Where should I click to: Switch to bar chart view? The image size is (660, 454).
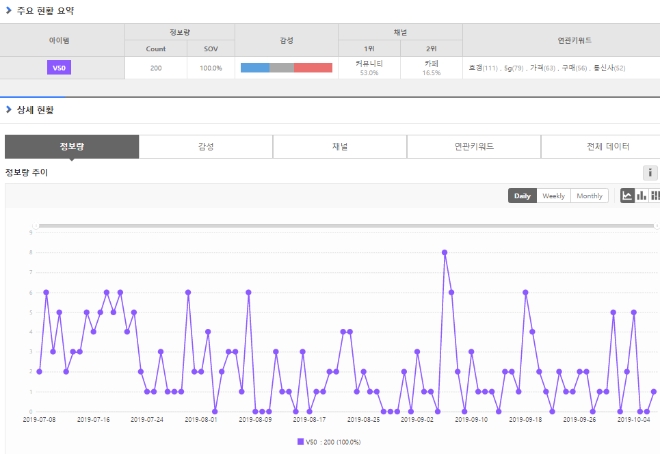point(641,196)
